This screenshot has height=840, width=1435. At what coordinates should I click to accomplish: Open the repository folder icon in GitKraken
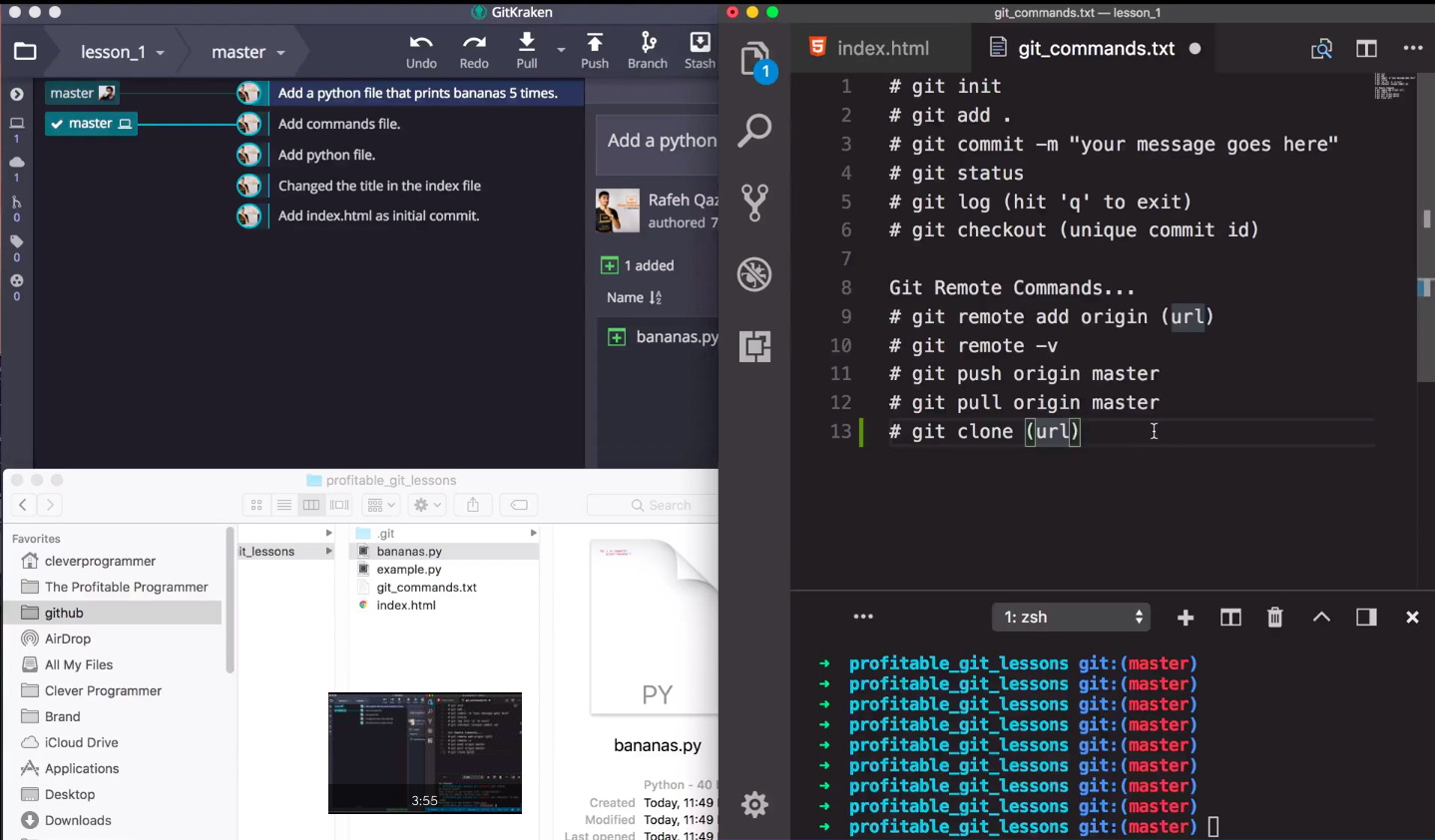click(25, 52)
